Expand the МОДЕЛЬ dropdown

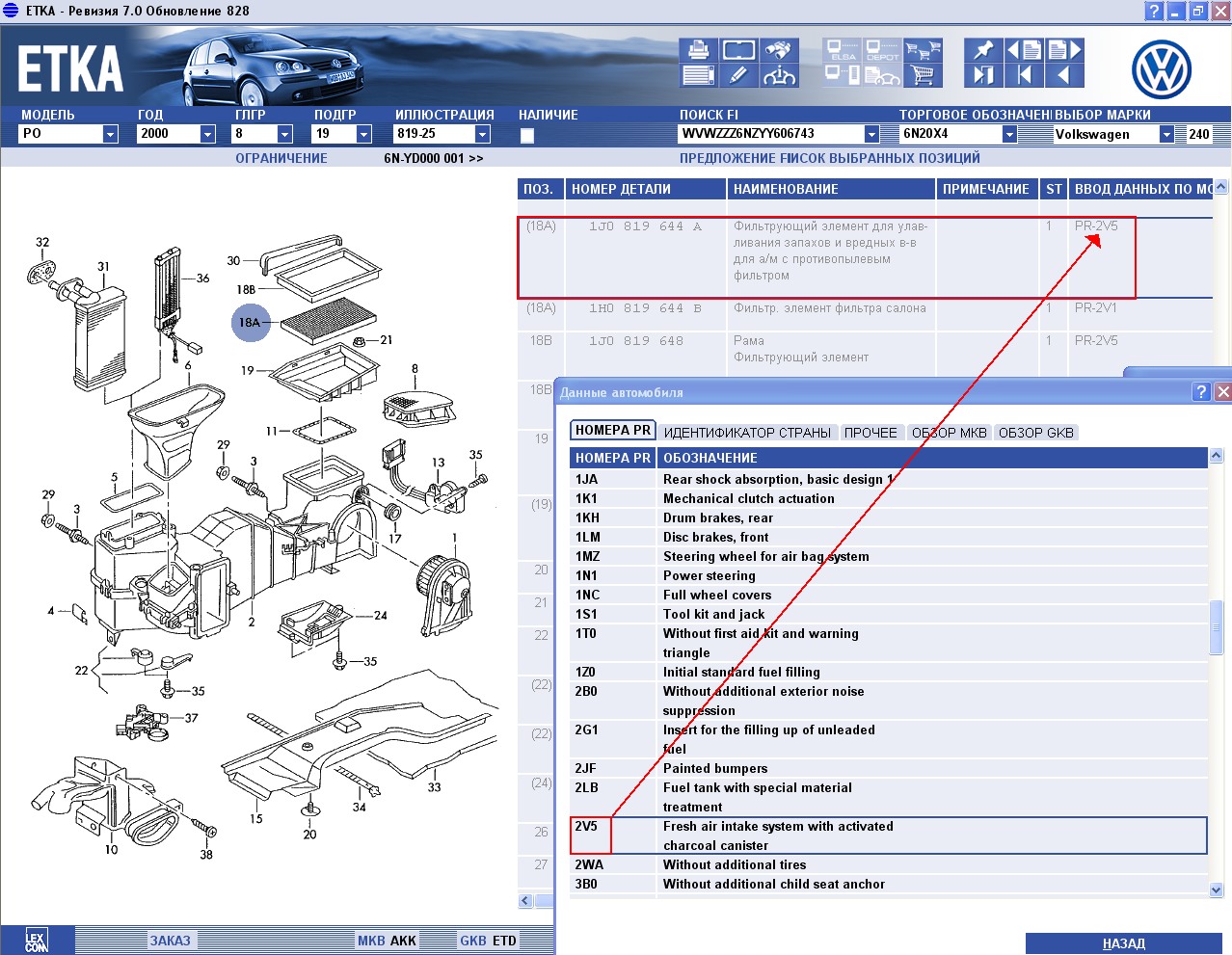tap(110, 135)
